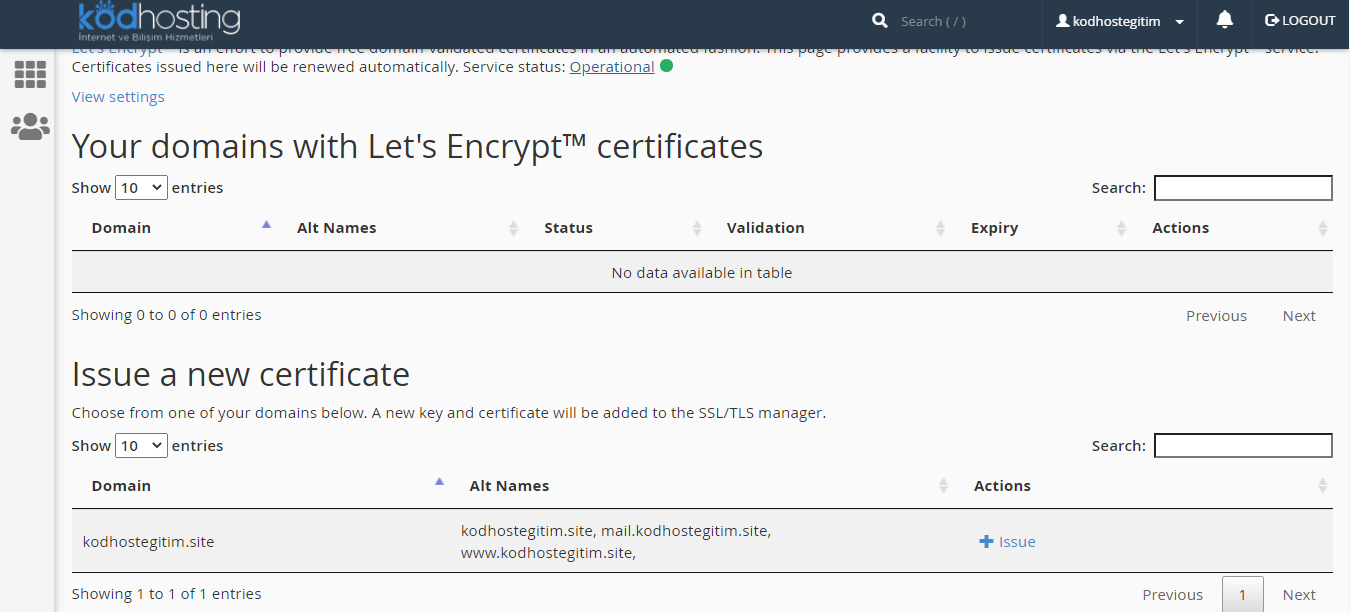Click Previous under the certificates table
The image size is (1350, 612).
(x=1216, y=316)
